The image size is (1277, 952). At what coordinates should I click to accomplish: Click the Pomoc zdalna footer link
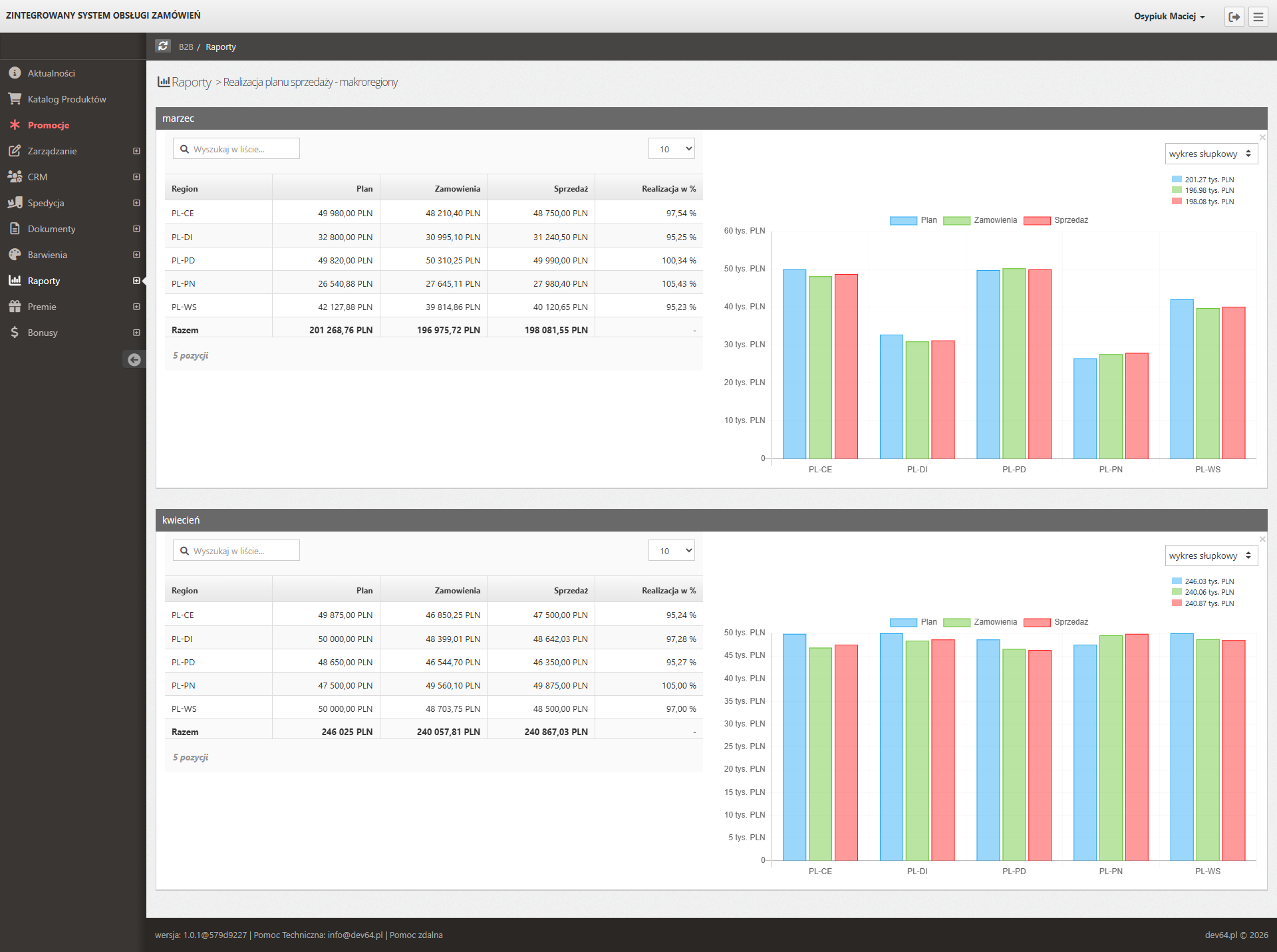click(x=416, y=935)
